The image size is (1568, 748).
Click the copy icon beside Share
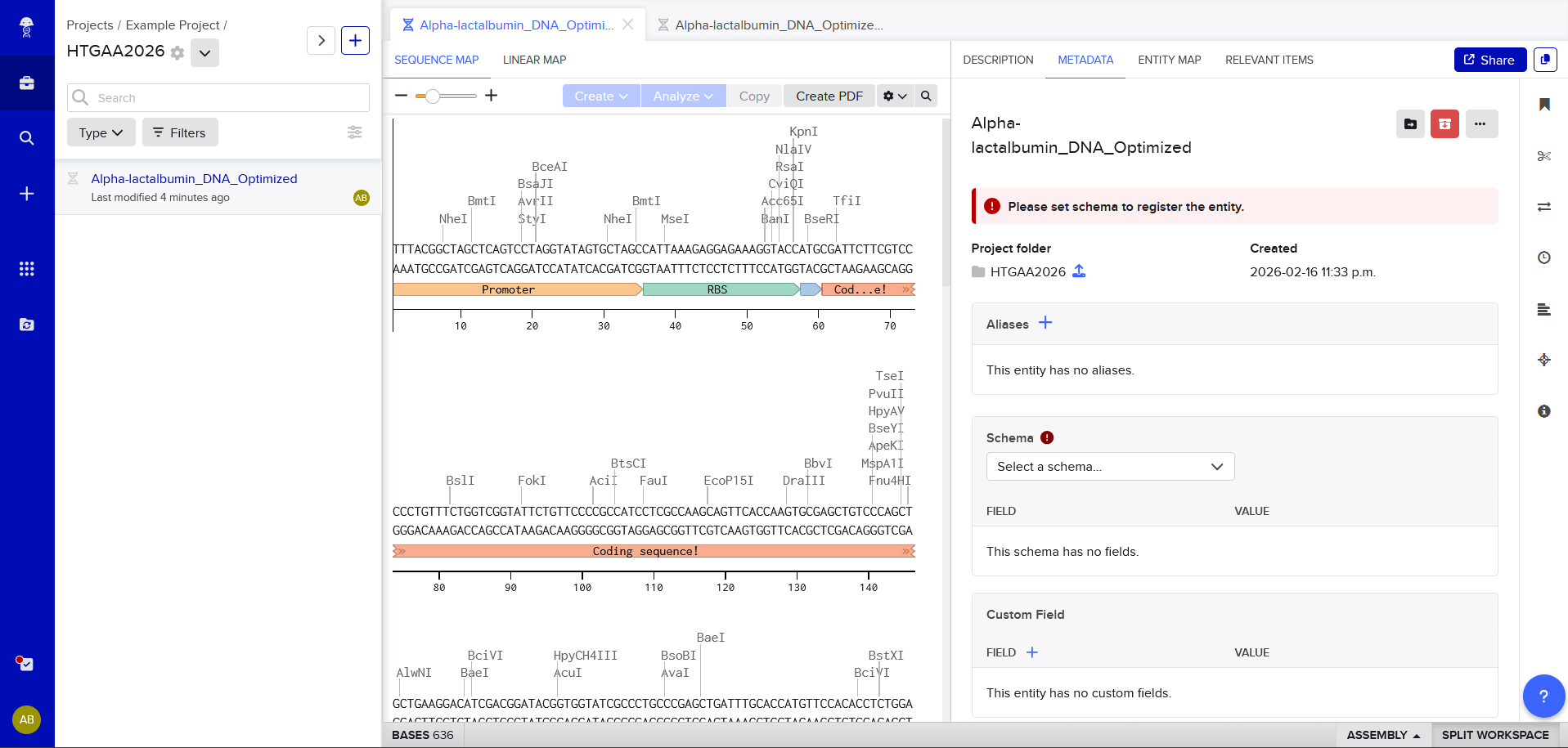1545,60
